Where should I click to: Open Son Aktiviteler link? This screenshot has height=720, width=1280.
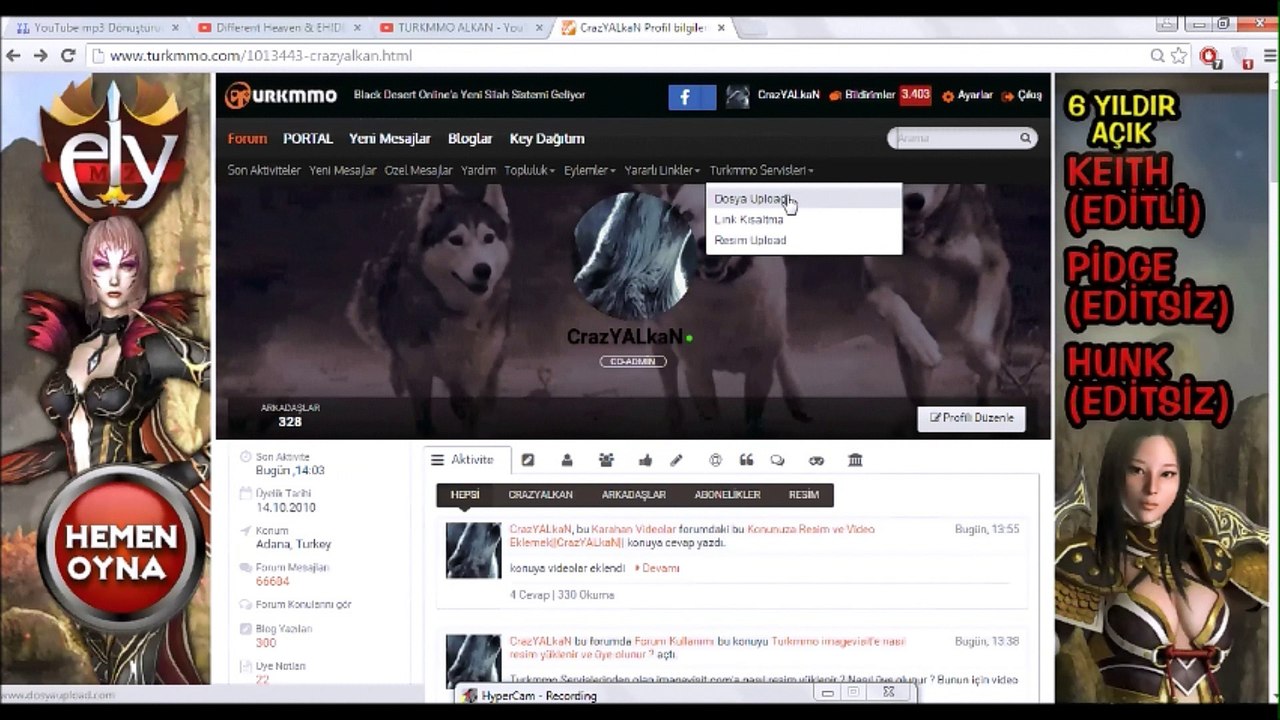(264, 171)
